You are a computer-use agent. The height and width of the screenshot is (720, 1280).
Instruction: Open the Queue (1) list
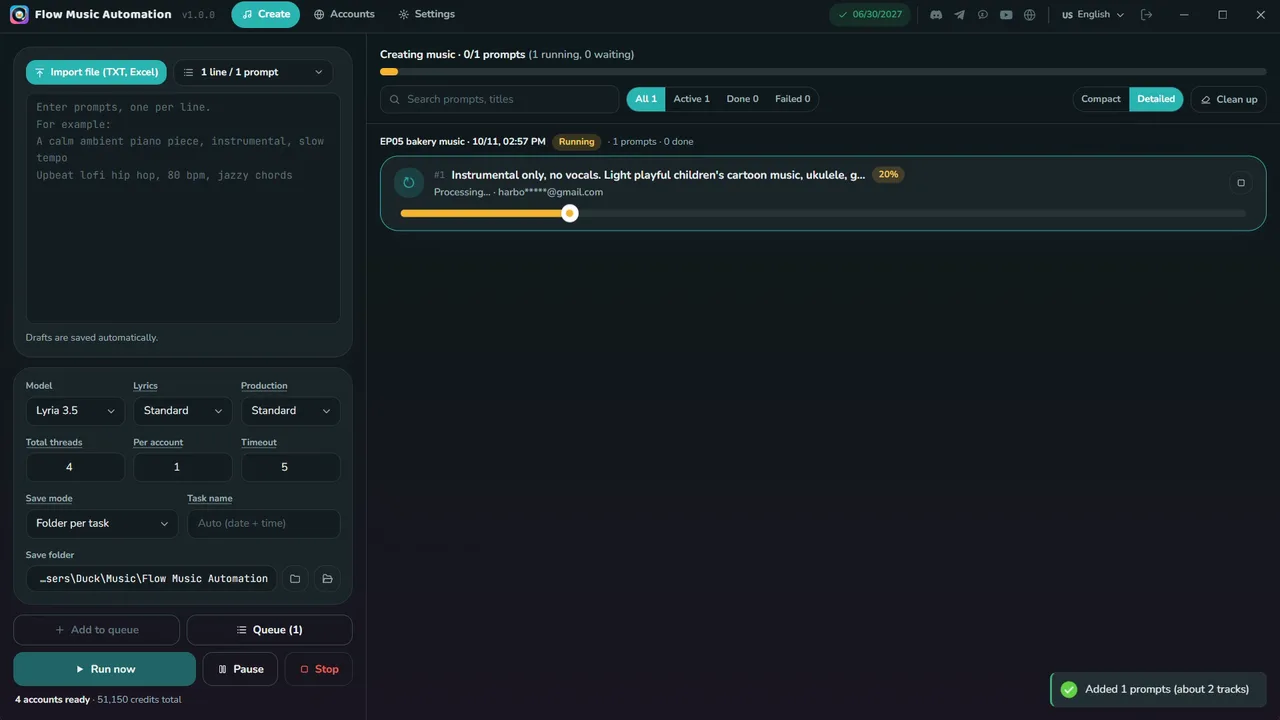click(x=270, y=630)
